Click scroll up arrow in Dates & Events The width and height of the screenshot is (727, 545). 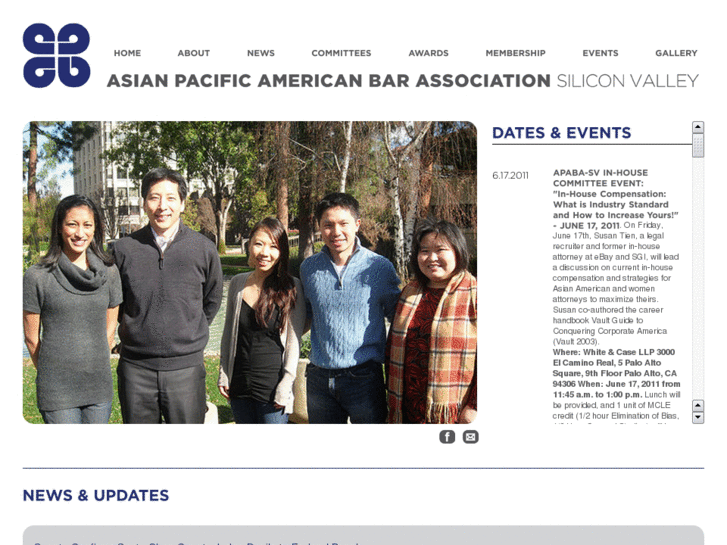tap(698, 127)
